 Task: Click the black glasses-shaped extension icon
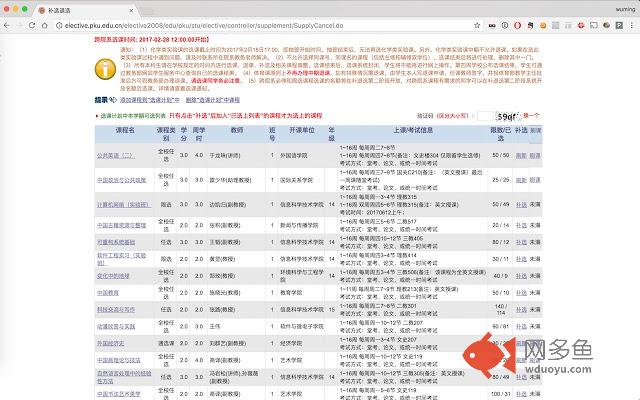coord(492,25)
